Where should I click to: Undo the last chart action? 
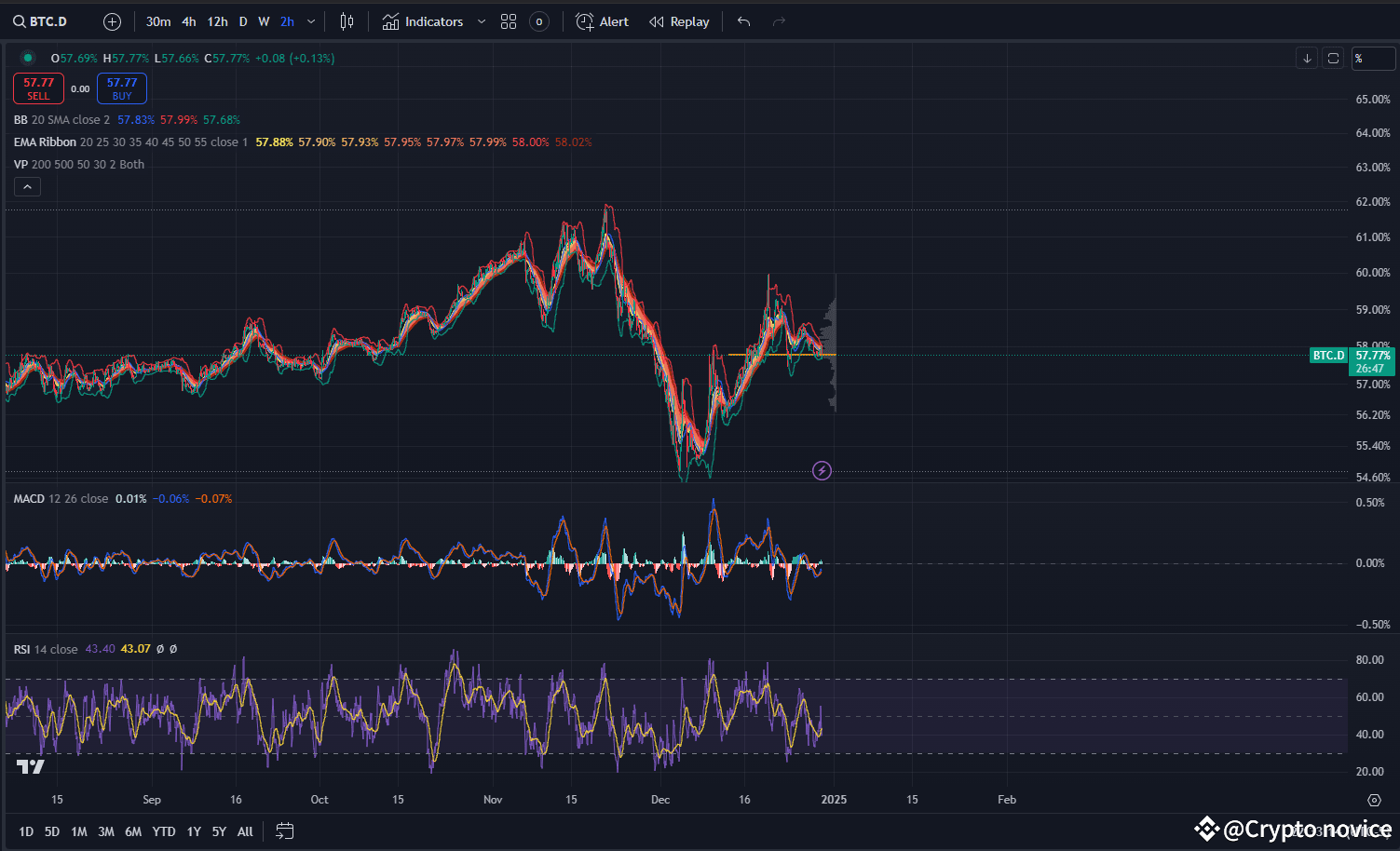point(743,21)
